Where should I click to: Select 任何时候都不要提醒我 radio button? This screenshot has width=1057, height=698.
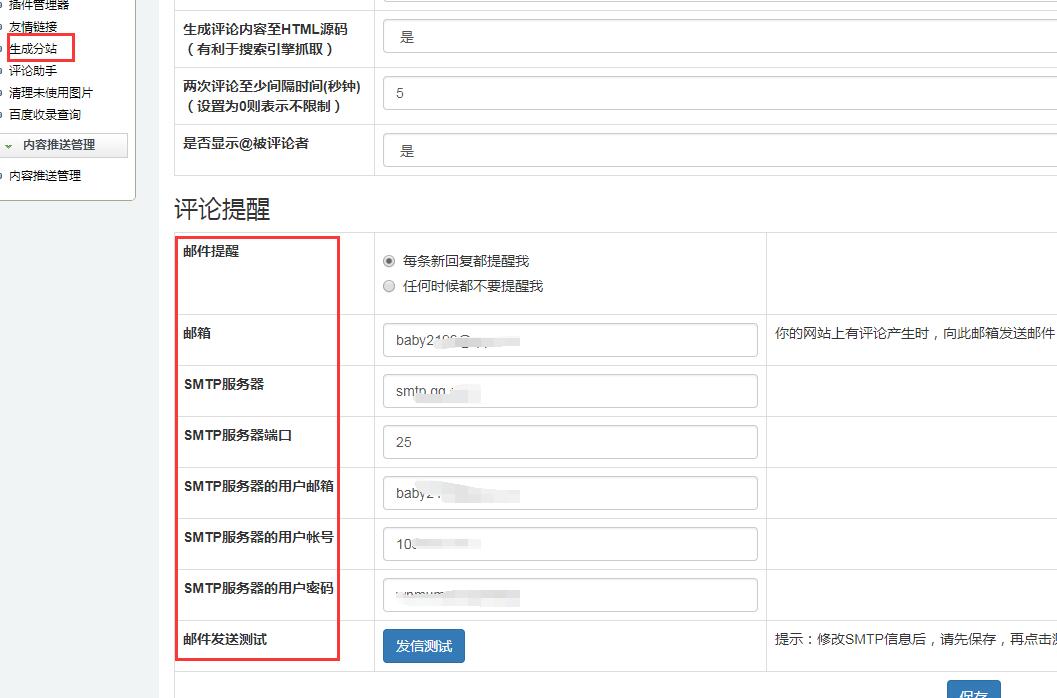pos(389,286)
